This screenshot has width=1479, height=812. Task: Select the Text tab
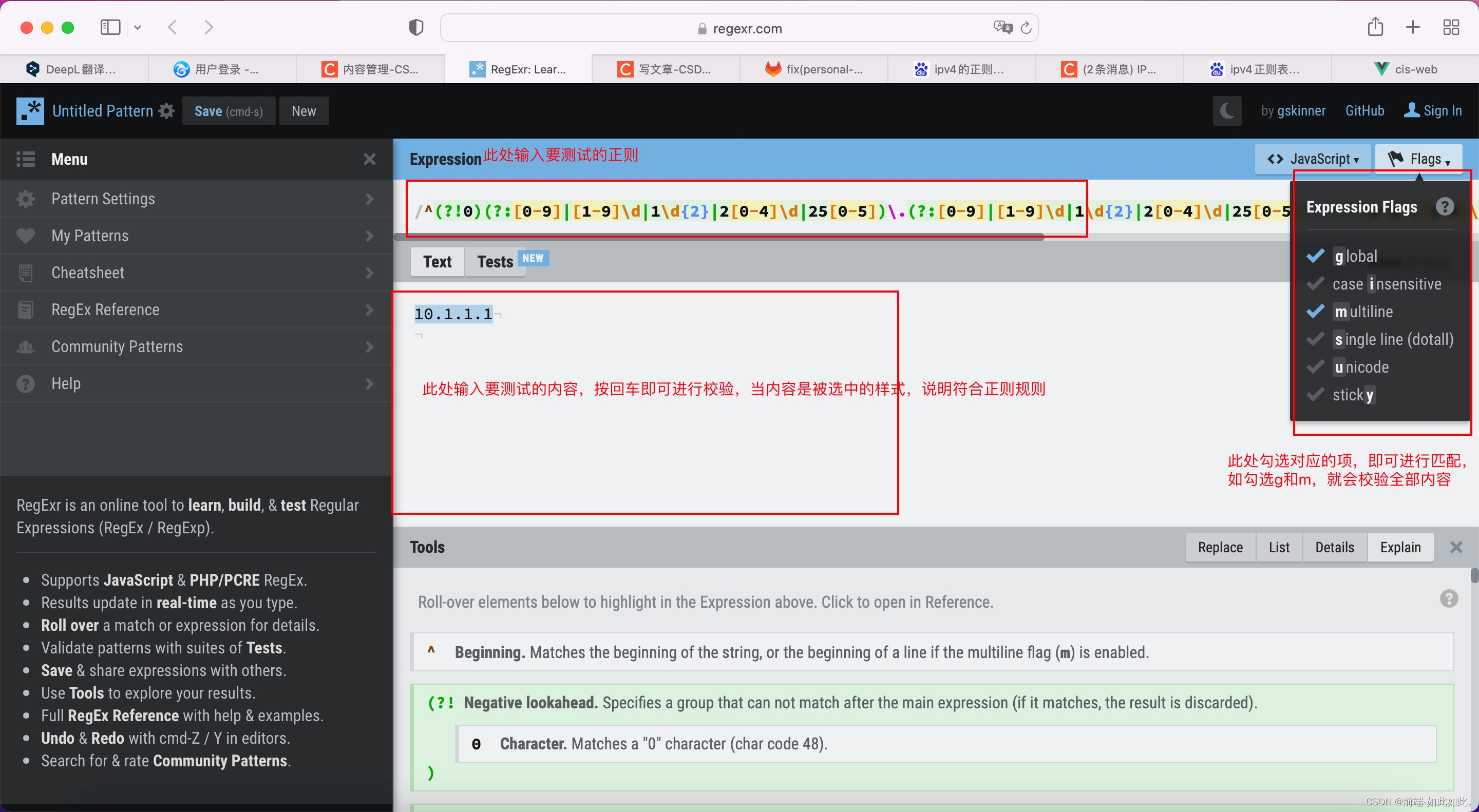[437, 262]
